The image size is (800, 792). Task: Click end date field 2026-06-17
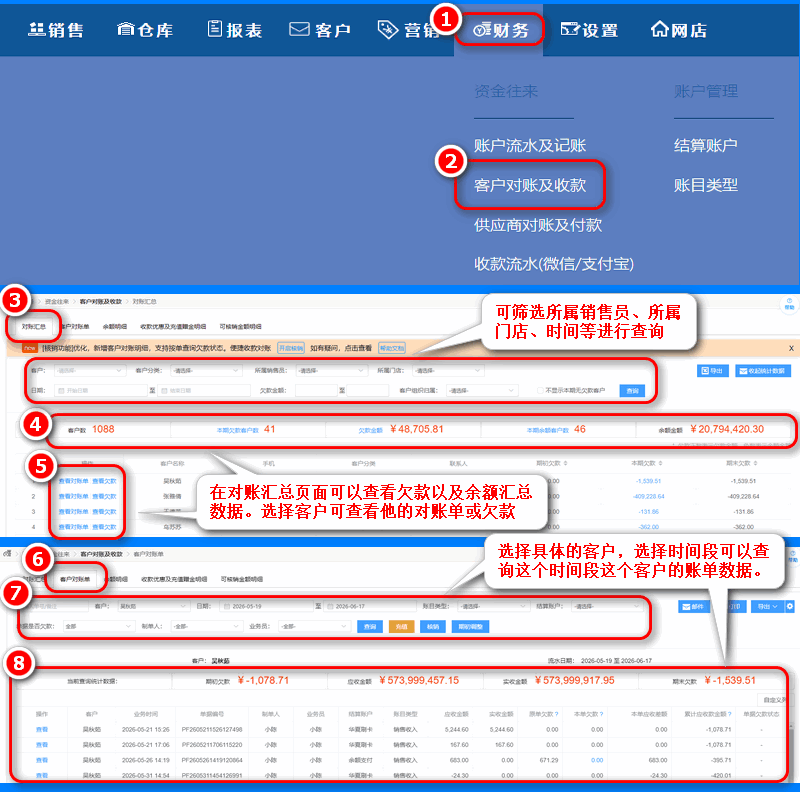[369, 606]
